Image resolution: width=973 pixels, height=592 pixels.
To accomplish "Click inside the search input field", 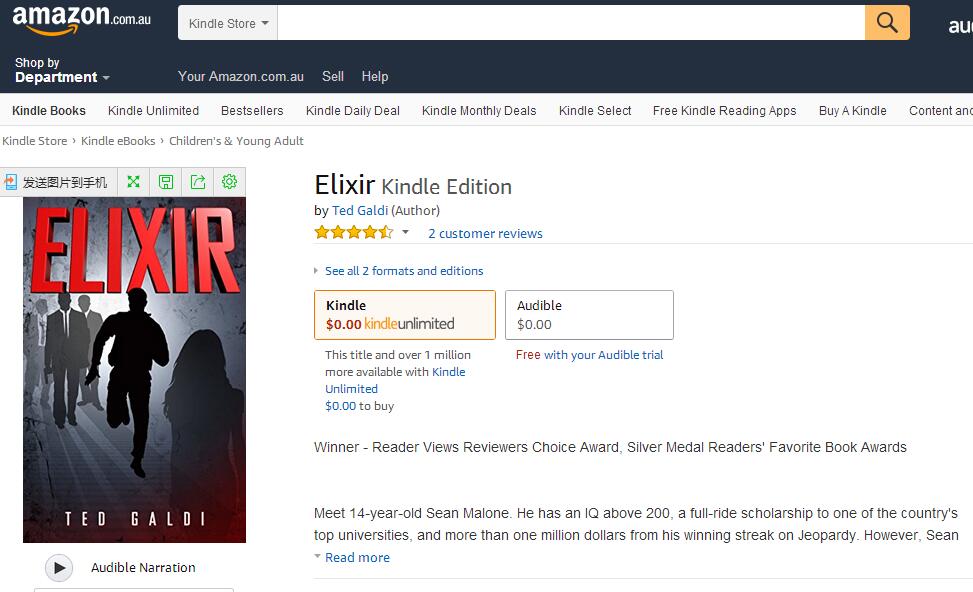I will (571, 23).
